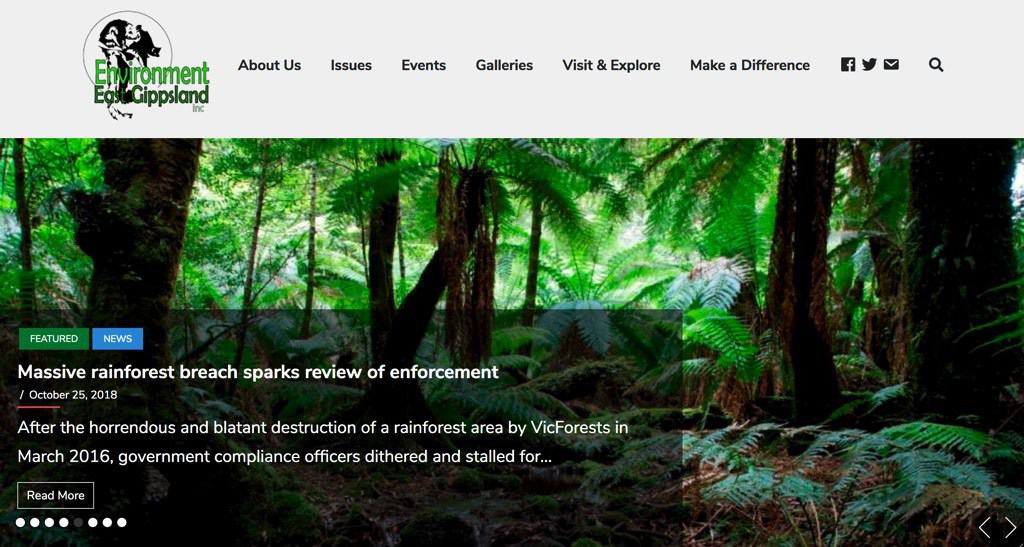Select the last slider dot
The image size is (1024, 547).
121,522
